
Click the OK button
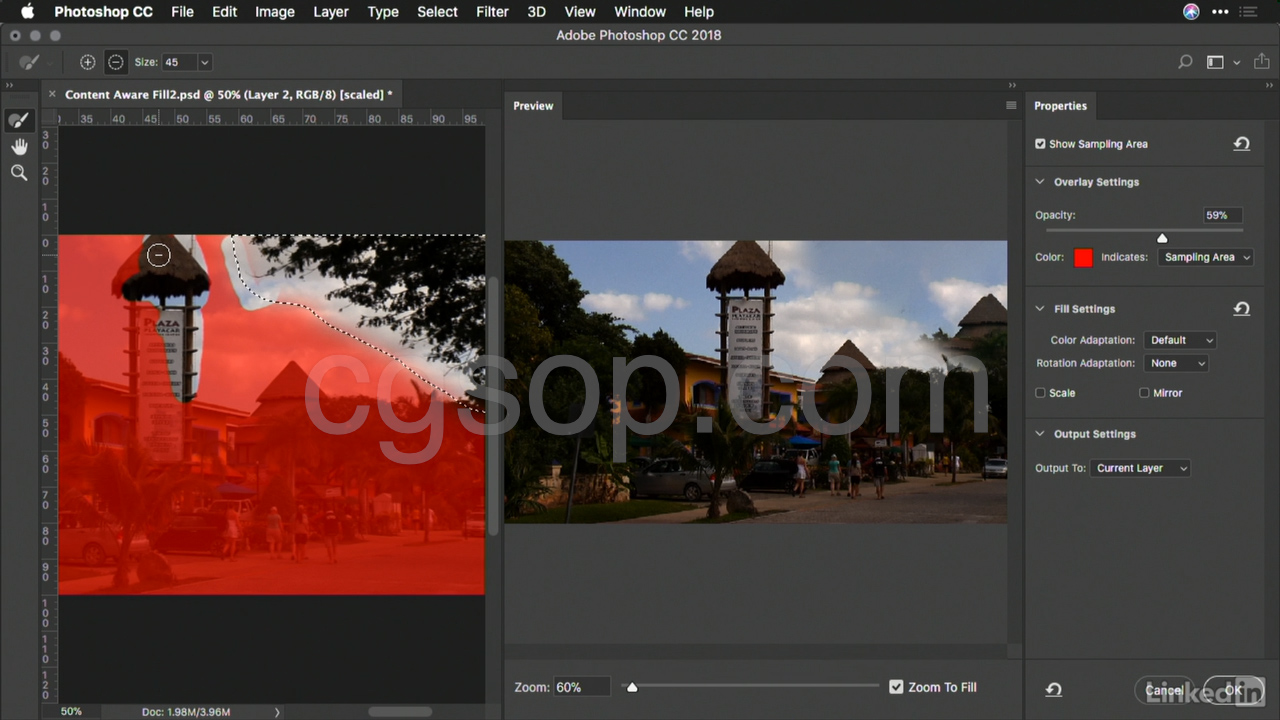pos(1233,690)
